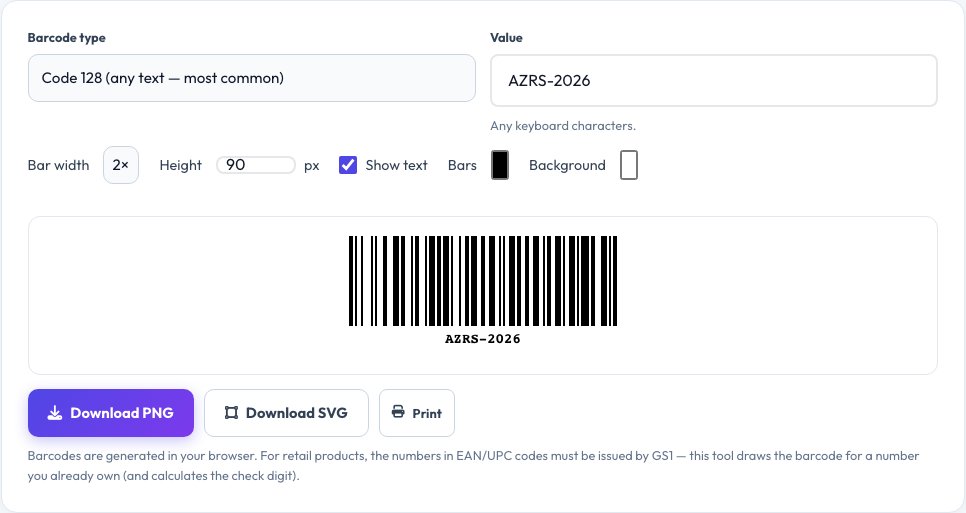
Task: Click the download arrow icon on Download PNG
Action: 55,413
